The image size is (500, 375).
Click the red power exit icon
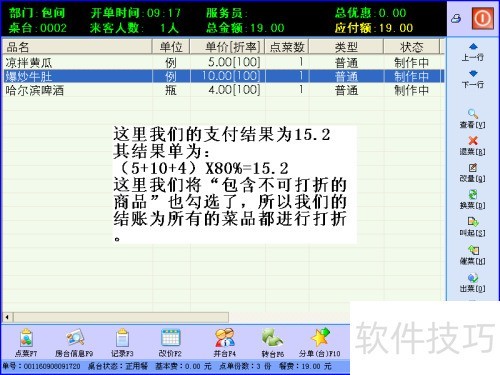click(483, 18)
